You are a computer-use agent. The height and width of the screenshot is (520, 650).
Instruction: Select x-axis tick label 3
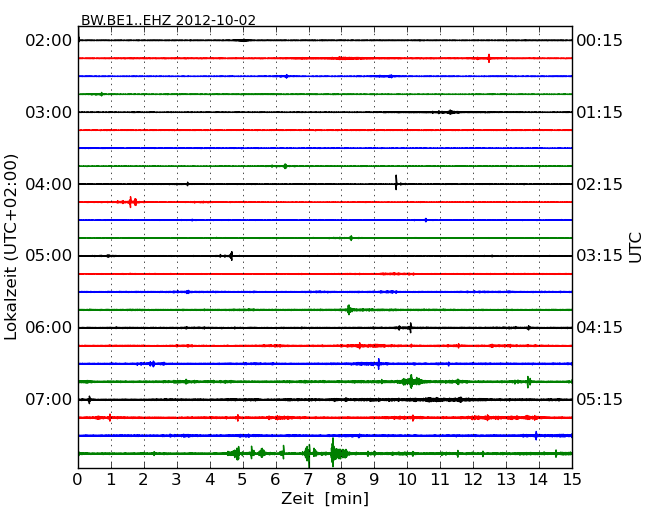(177, 480)
